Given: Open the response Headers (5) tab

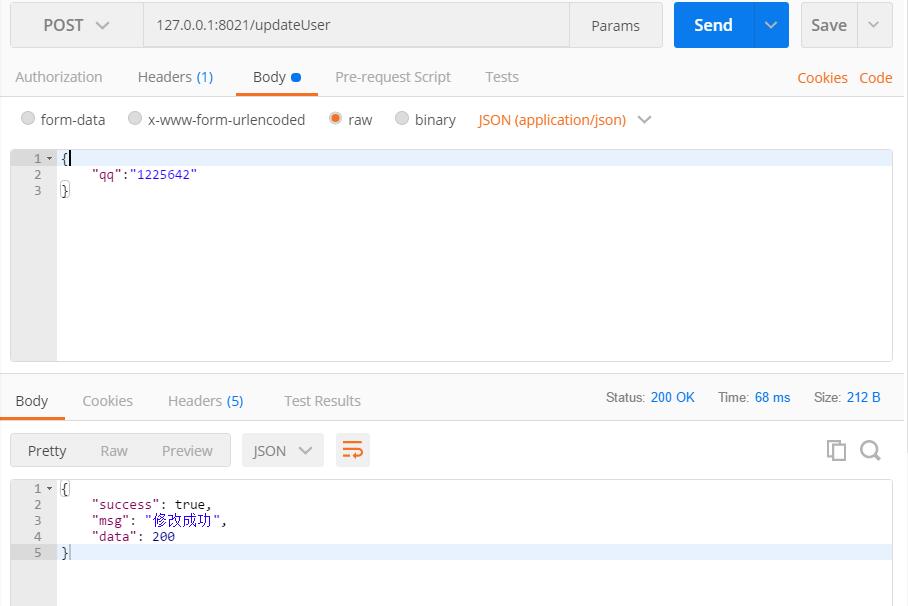Looking at the screenshot, I should click(x=206, y=401).
